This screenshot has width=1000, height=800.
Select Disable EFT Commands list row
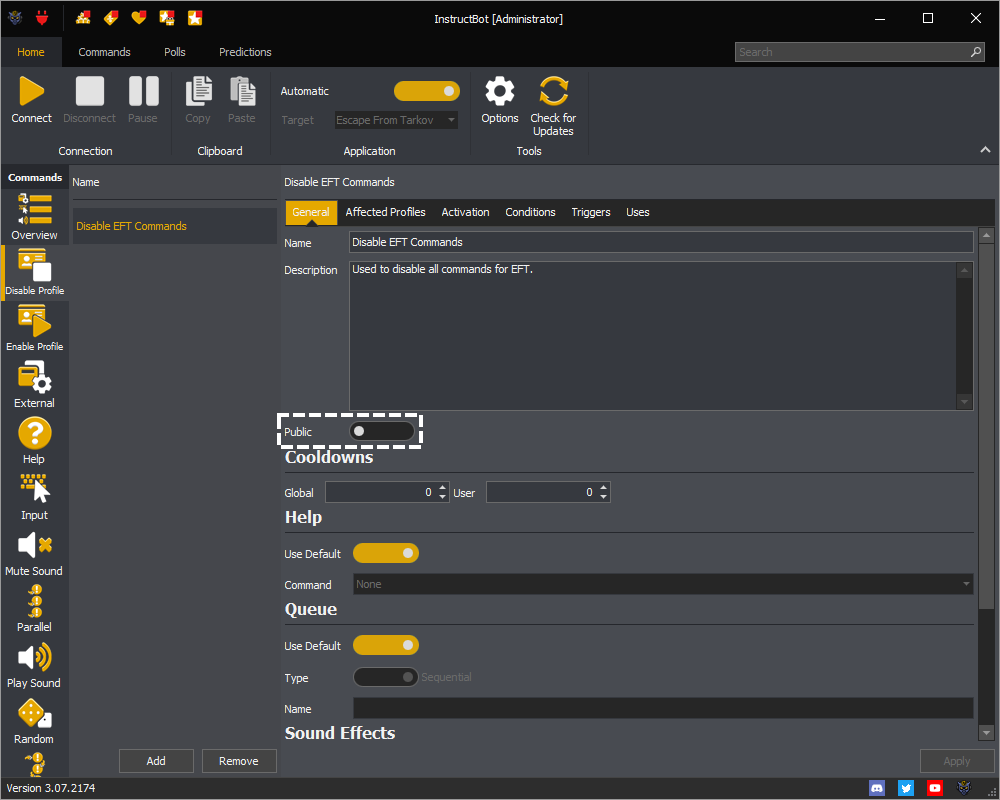[x=175, y=226]
